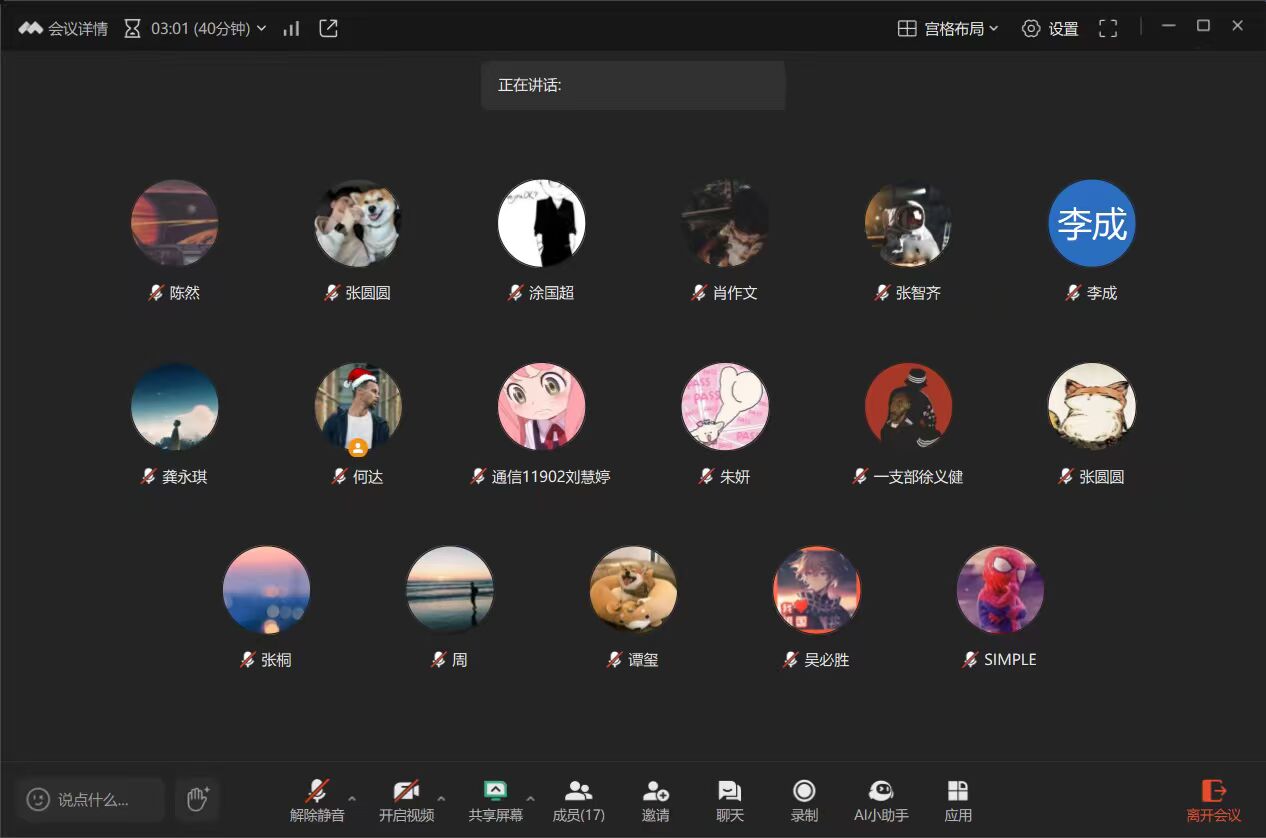Open the 邀请 invite dialog
Screen dimensions: 1266x838
(x=655, y=801)
